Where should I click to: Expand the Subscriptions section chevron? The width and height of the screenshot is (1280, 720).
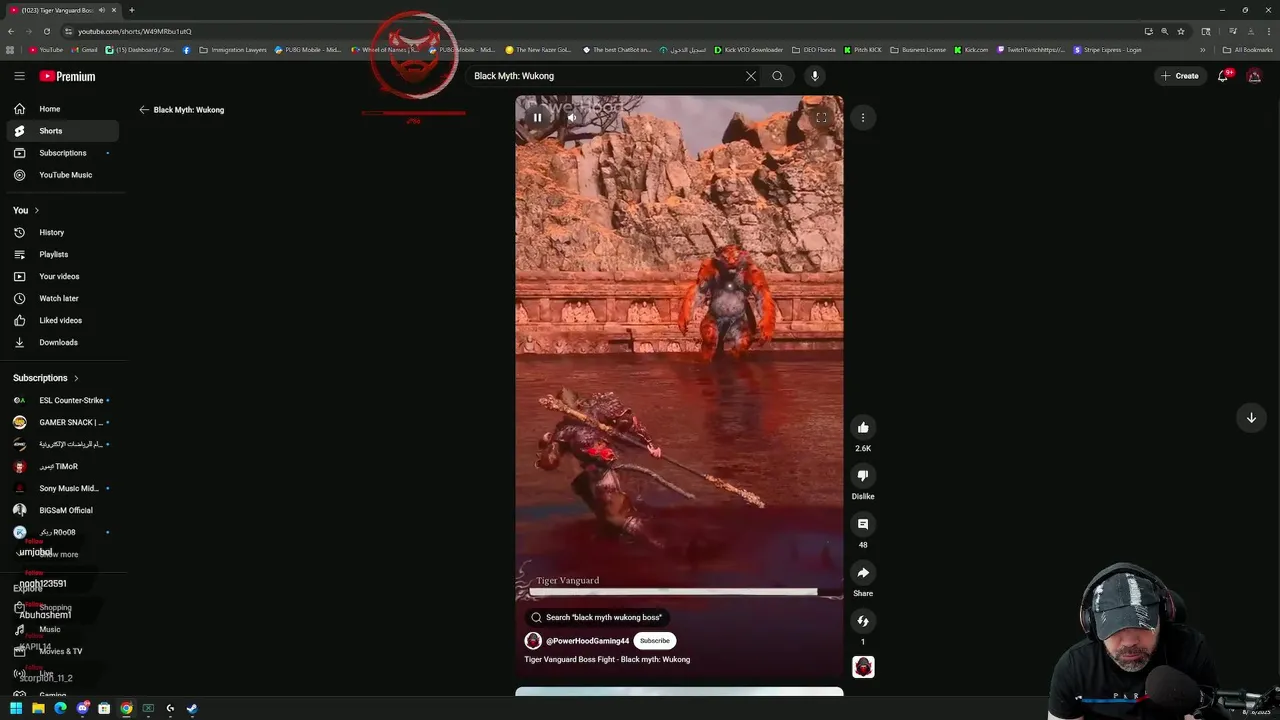(x=76, y=378)
